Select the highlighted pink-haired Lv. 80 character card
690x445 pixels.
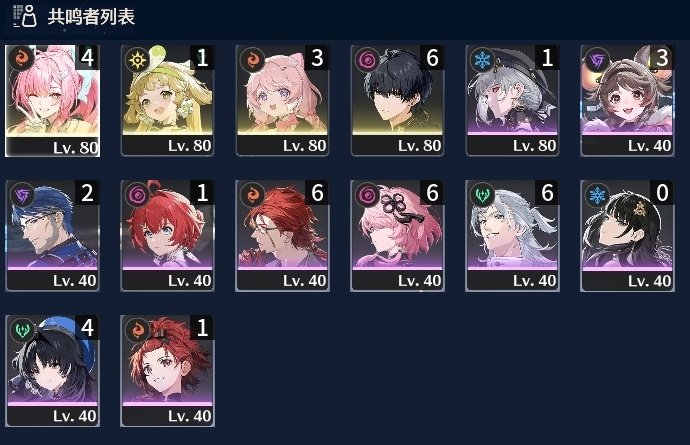pos(52,100)
